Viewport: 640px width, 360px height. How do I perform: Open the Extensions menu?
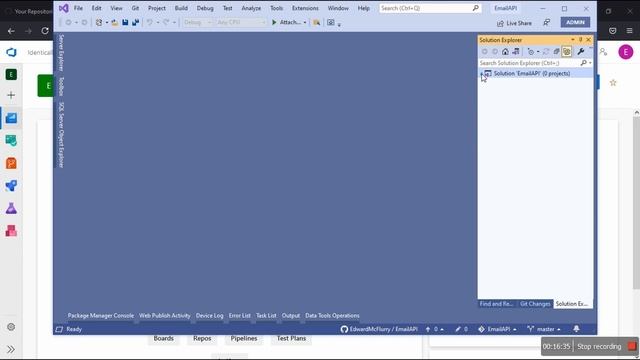305,8
